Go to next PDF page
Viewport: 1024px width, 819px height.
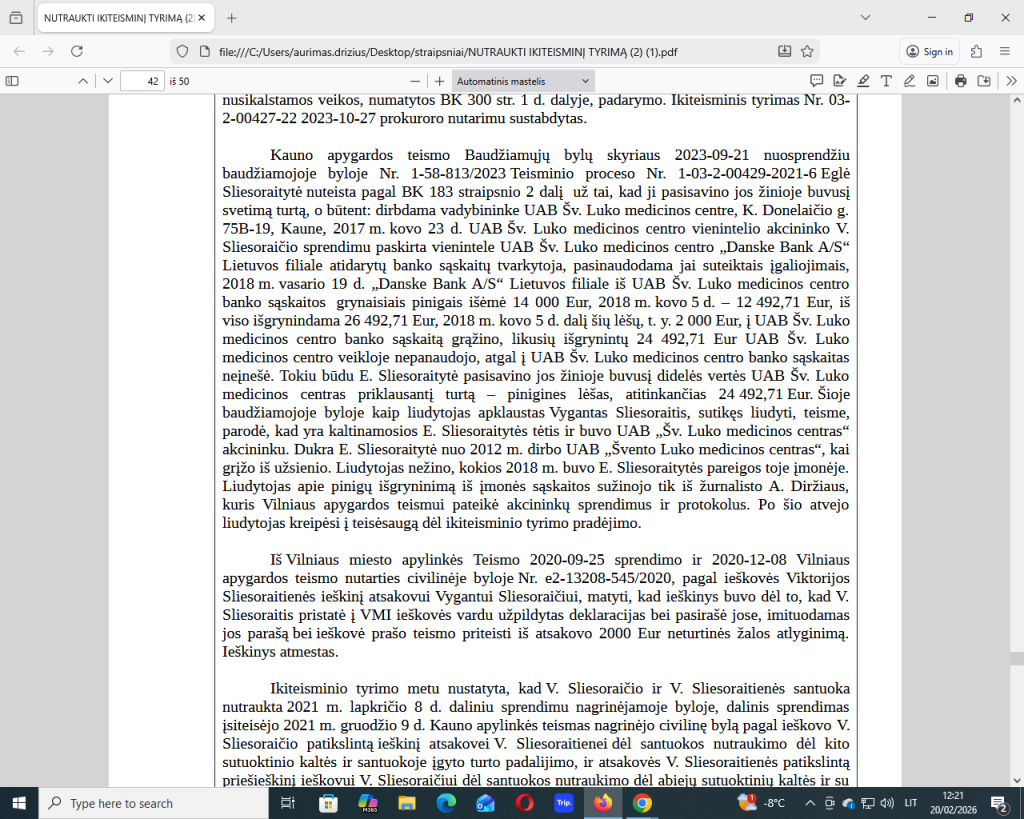[108, 81]
